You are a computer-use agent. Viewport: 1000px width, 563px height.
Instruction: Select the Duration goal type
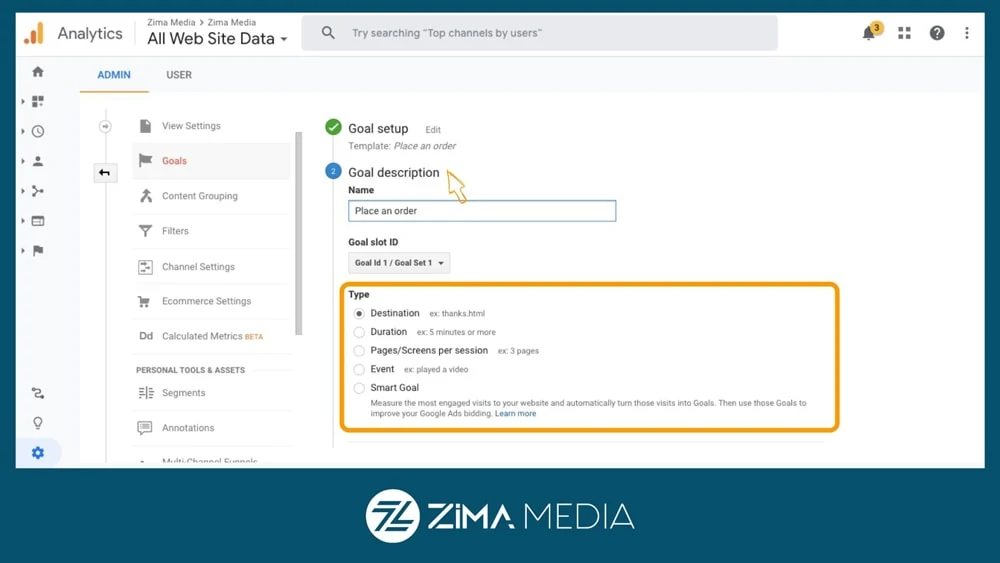tap(359, 332)
